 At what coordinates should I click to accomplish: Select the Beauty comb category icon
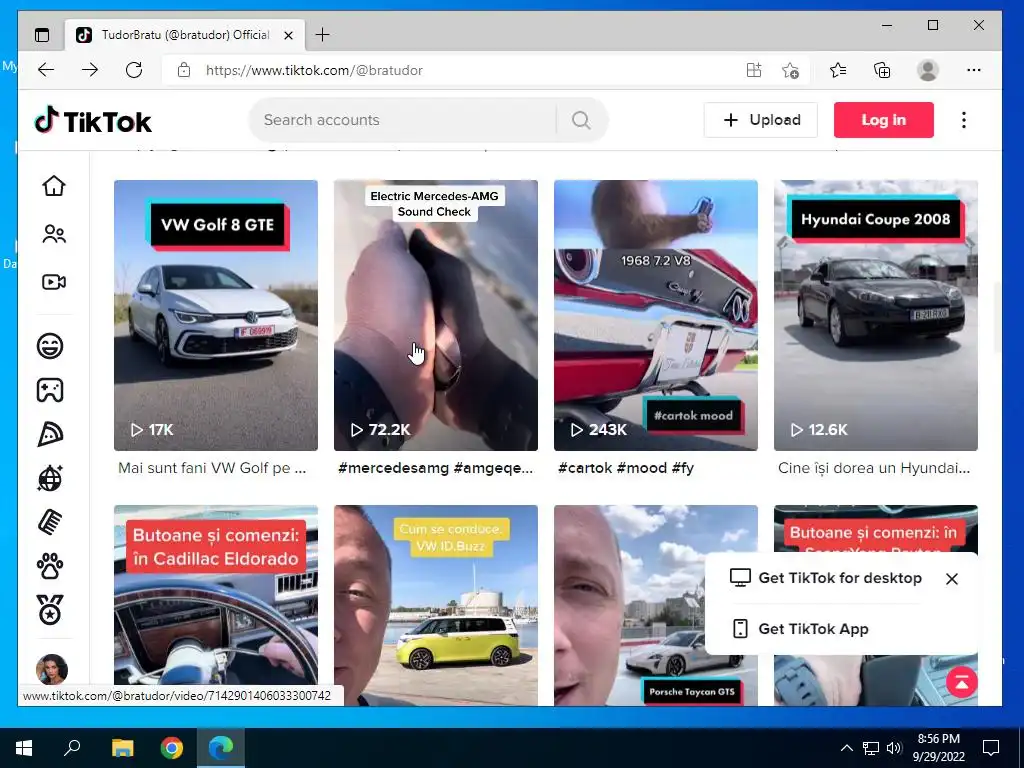click(x=50, y=522)
